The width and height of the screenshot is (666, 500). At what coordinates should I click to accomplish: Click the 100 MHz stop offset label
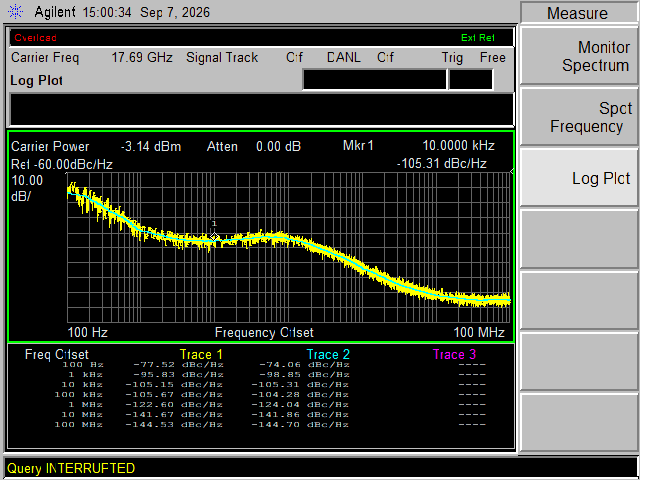(x=479, y=332)
